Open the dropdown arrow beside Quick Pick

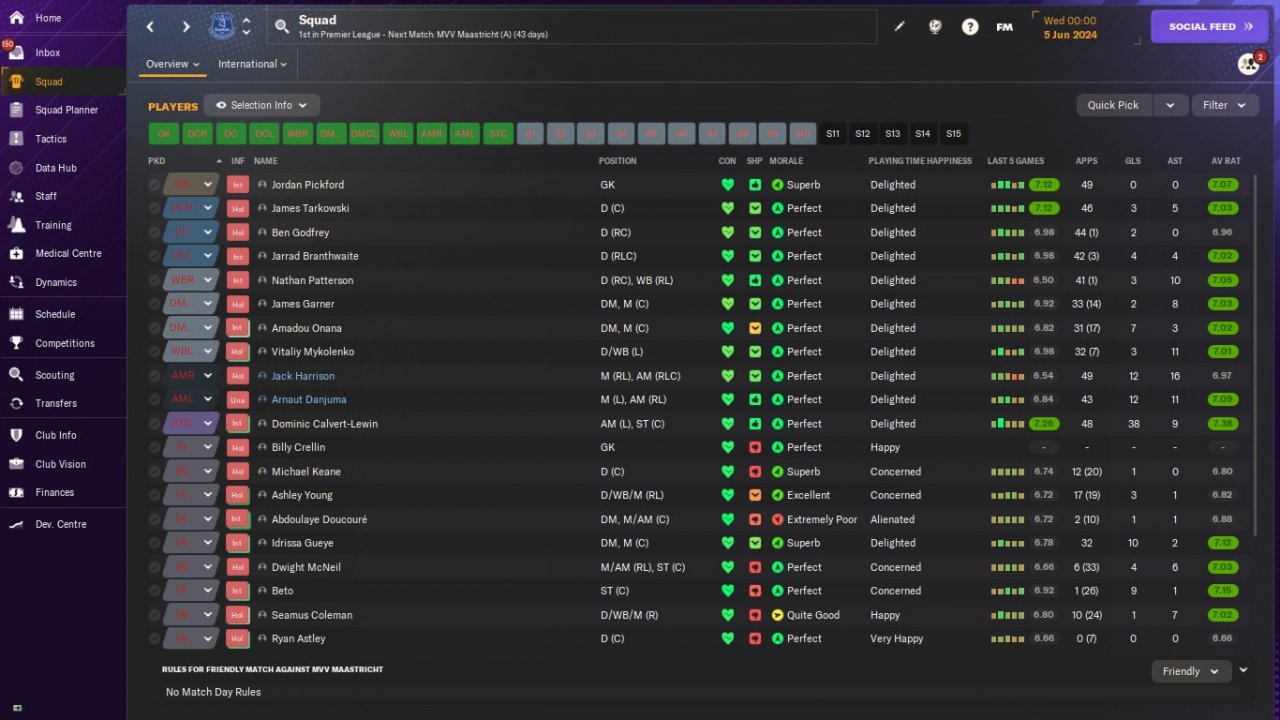(x=1171, y=105)
